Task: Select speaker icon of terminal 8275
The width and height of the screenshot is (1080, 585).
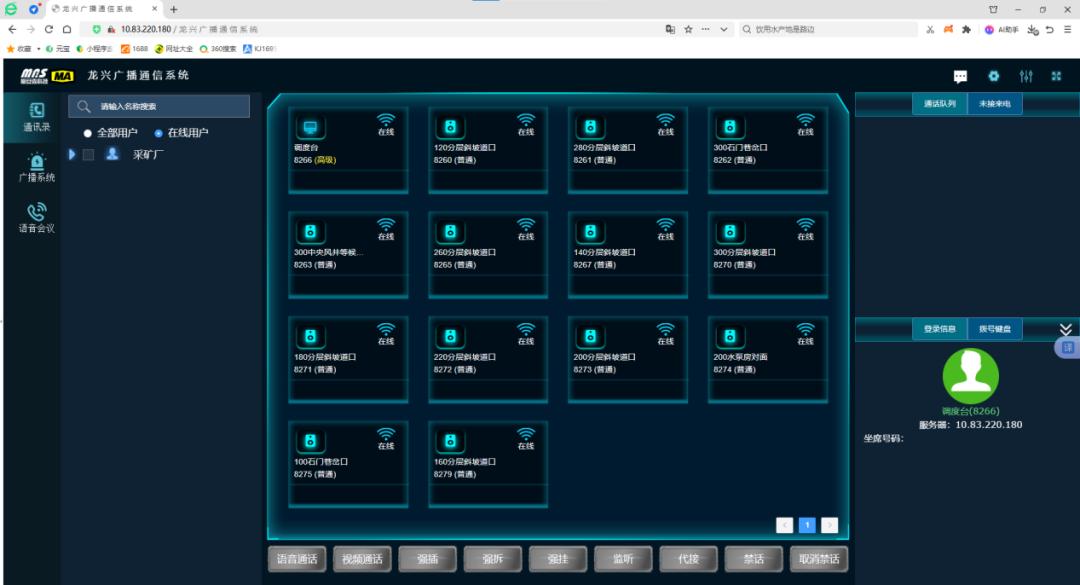Action: (x=310, y=442)
